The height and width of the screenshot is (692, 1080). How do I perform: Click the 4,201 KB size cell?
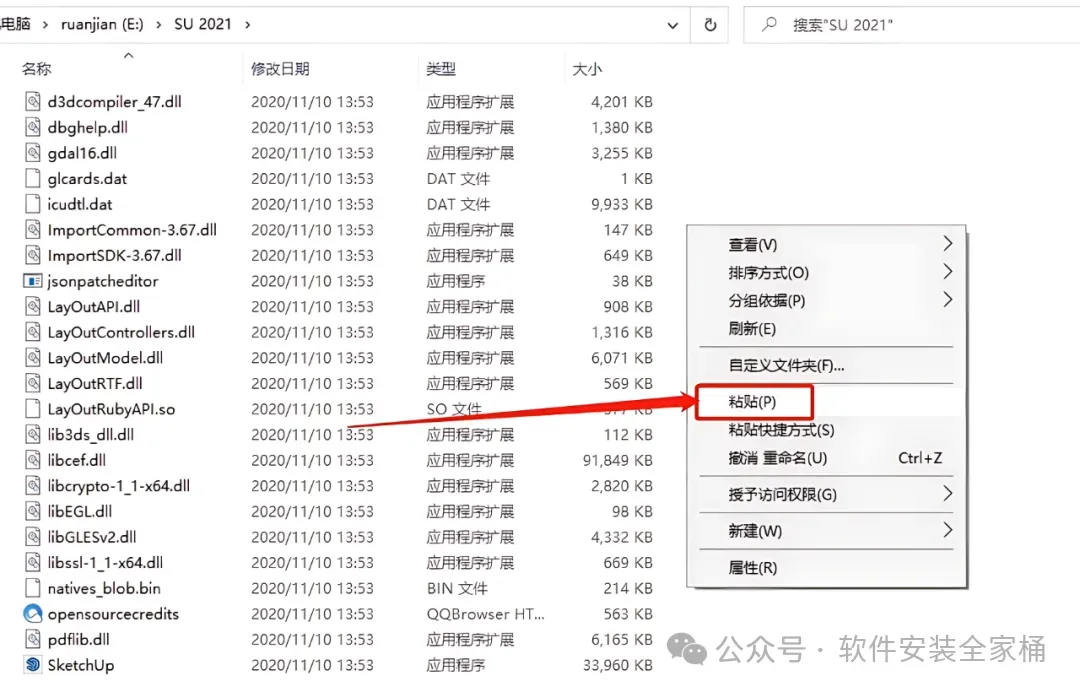[x=622, y=102]
